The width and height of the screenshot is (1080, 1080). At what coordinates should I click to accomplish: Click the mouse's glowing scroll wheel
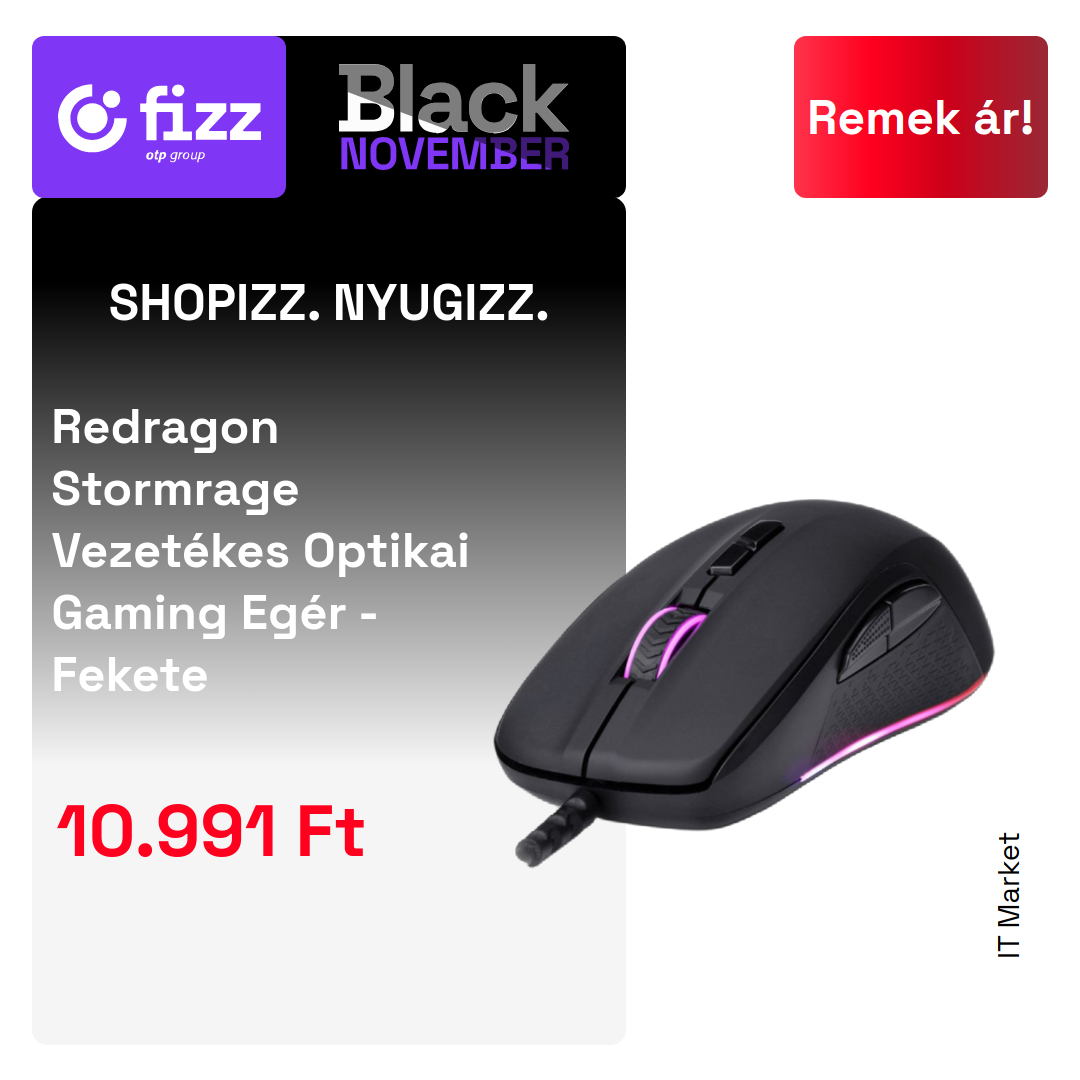[665, 643]
